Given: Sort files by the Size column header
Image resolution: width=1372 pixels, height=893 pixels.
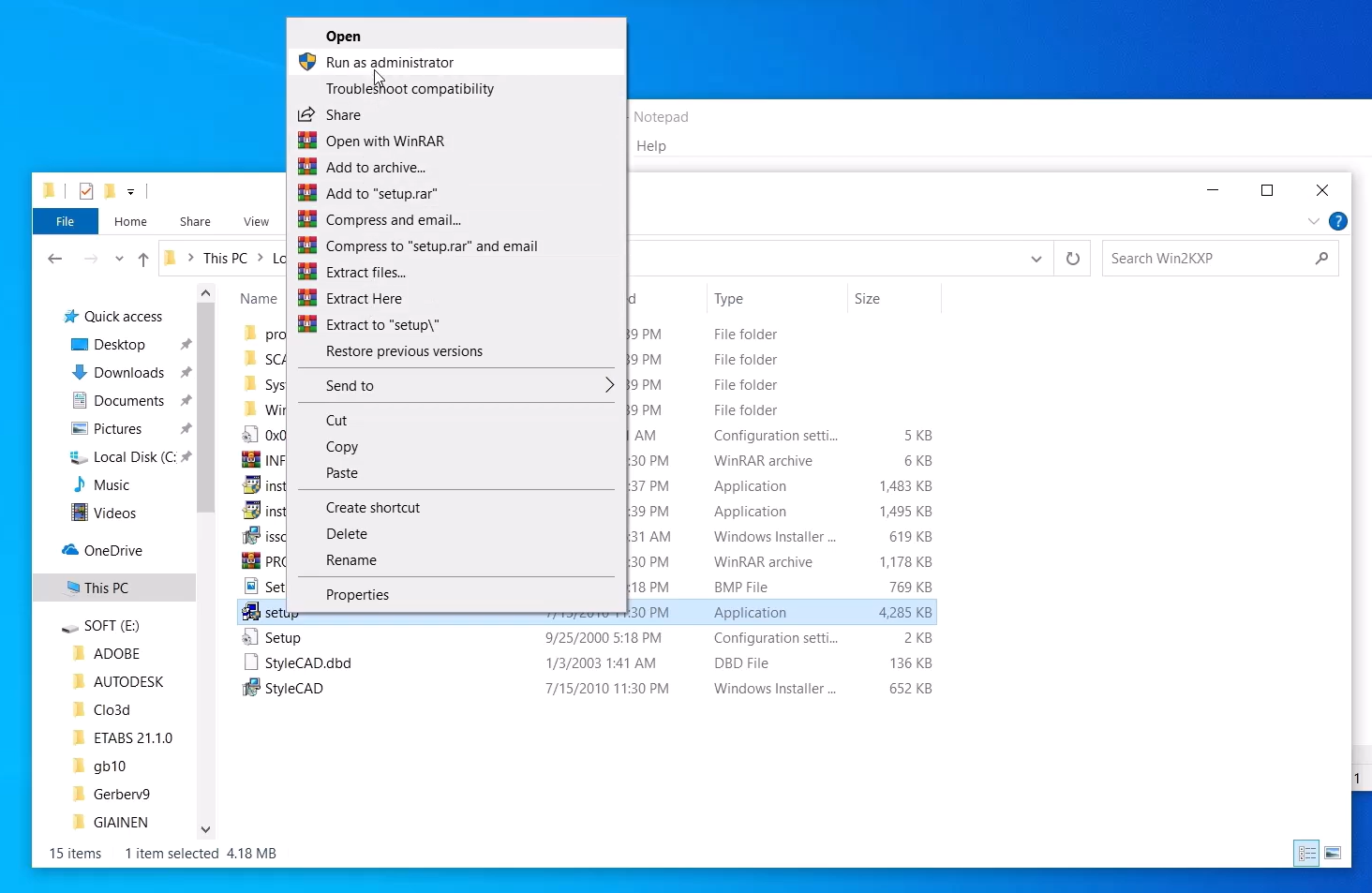Looking at the screenshot, I should [867, 298].
